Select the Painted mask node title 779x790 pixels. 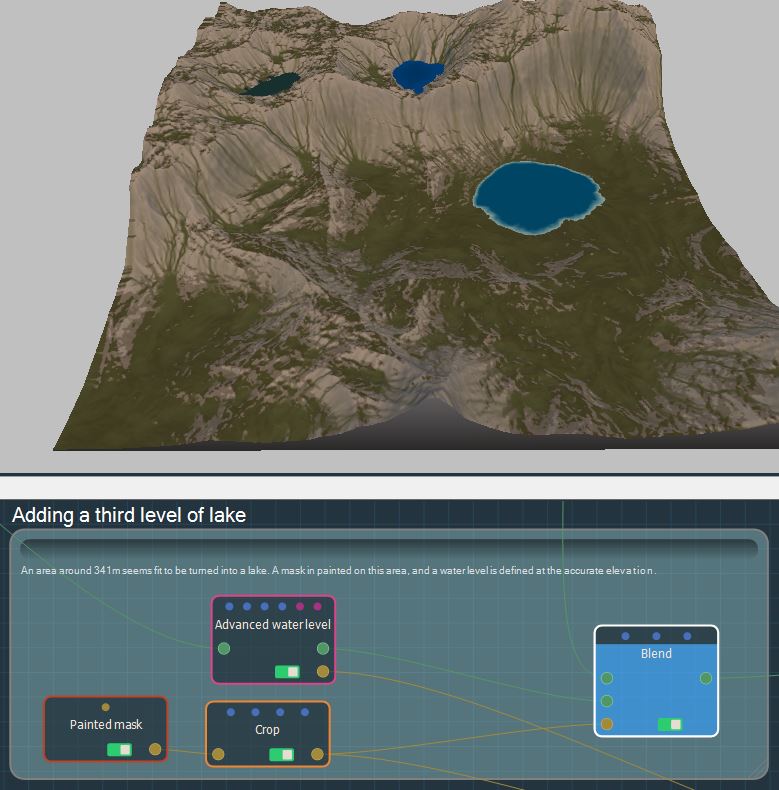(x=106, y=725)
